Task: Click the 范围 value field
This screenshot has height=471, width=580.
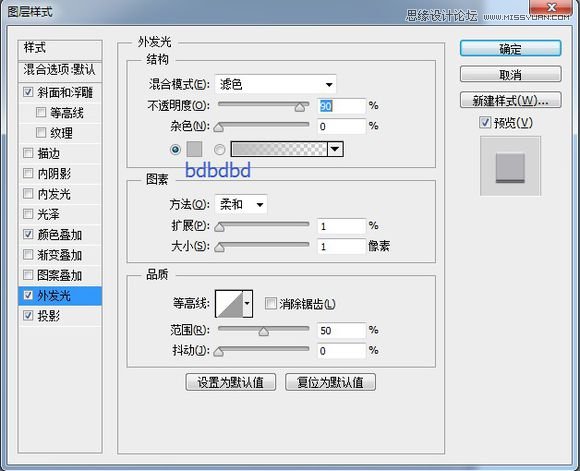Action: (x=341, y=330)
